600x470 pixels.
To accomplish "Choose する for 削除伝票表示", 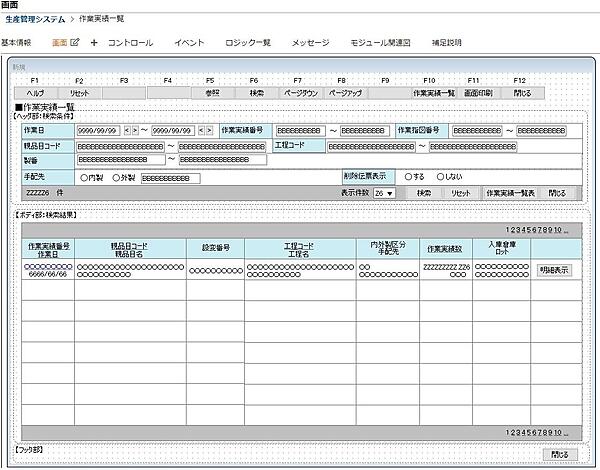I will tap(408, 177).
